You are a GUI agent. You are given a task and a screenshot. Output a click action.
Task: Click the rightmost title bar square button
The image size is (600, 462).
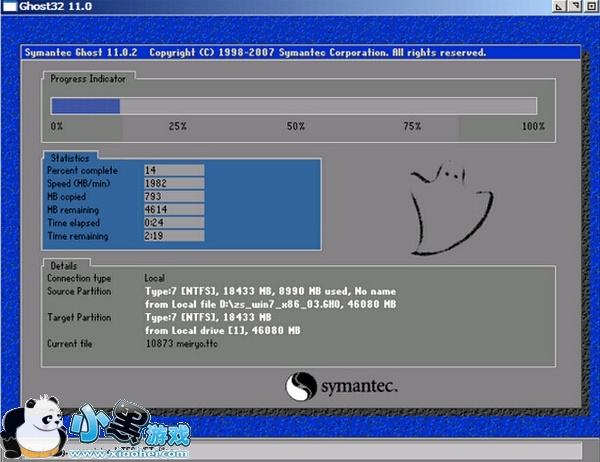coord(589,8)
